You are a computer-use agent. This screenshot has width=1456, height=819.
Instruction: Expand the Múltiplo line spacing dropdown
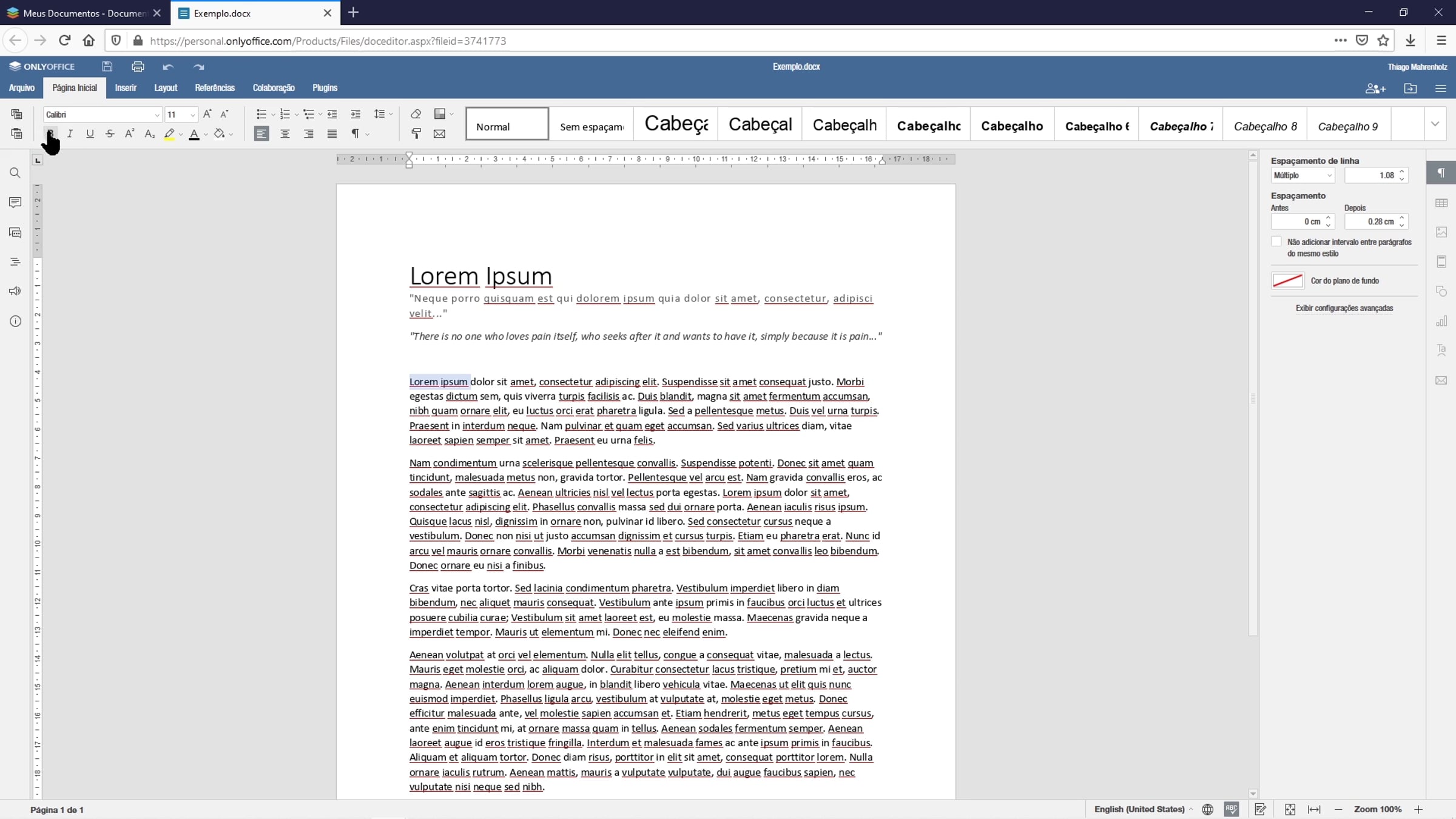[1302, 175]
